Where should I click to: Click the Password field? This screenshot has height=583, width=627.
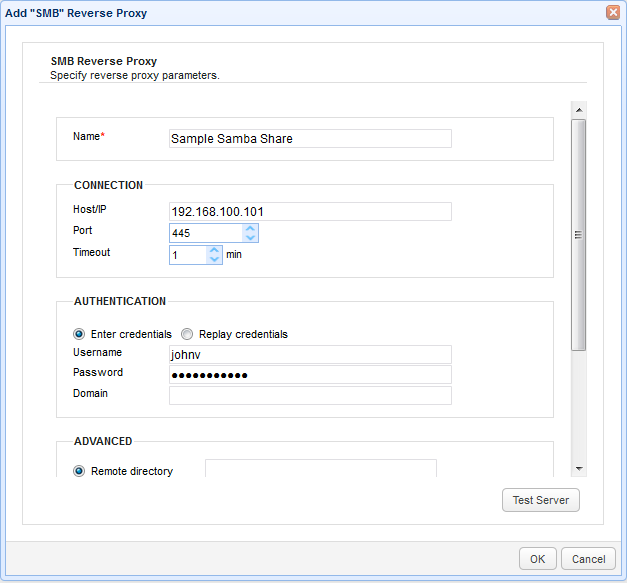point(310,375)
